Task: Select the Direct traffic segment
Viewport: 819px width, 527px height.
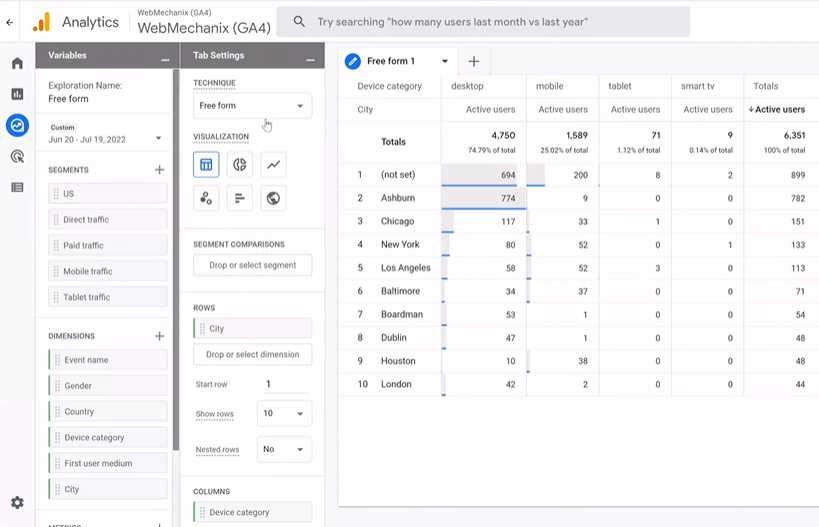Action: (x=108, y=219)
